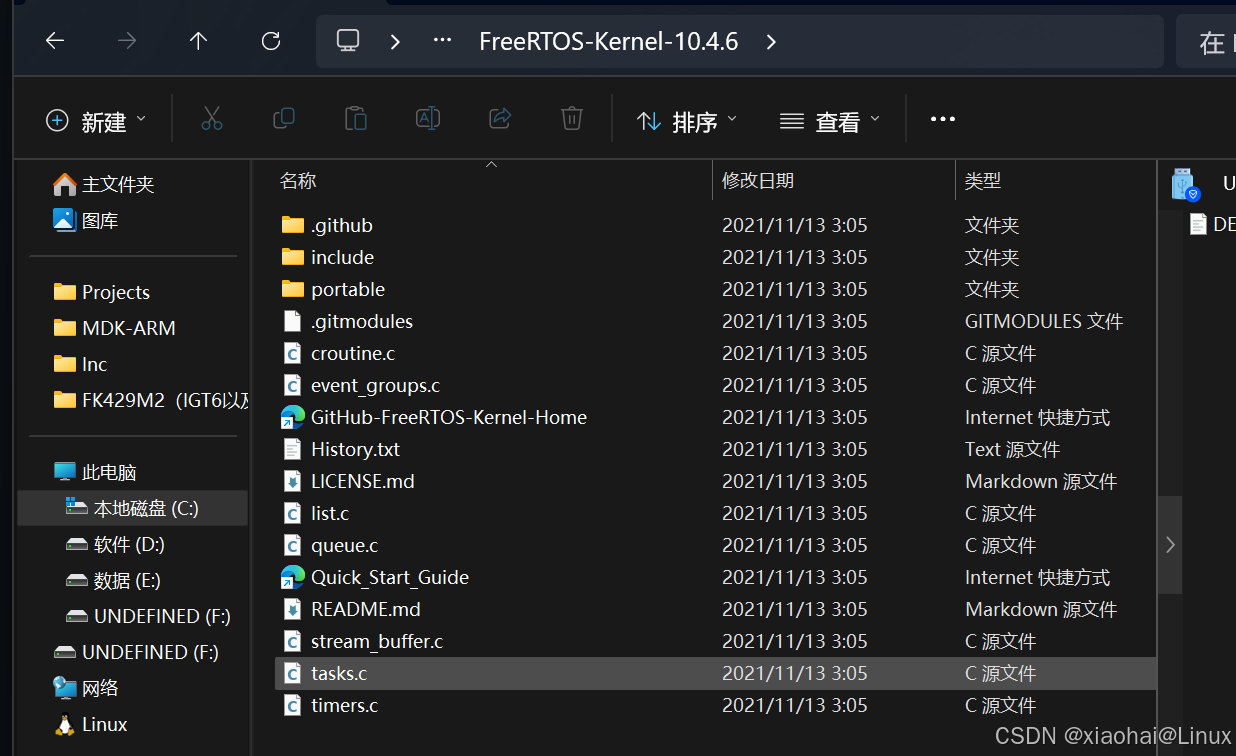1236x756 pixels.
Task: Click 'GITMODULES 文件' type cell
Action: click(x=1044, y=321)
